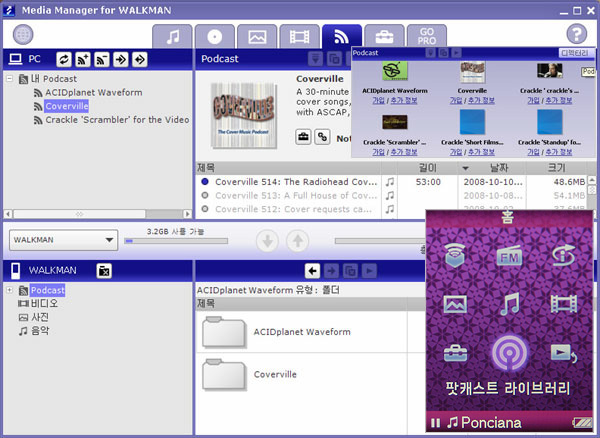Click the export diamond arrow icon

point(140,59)
